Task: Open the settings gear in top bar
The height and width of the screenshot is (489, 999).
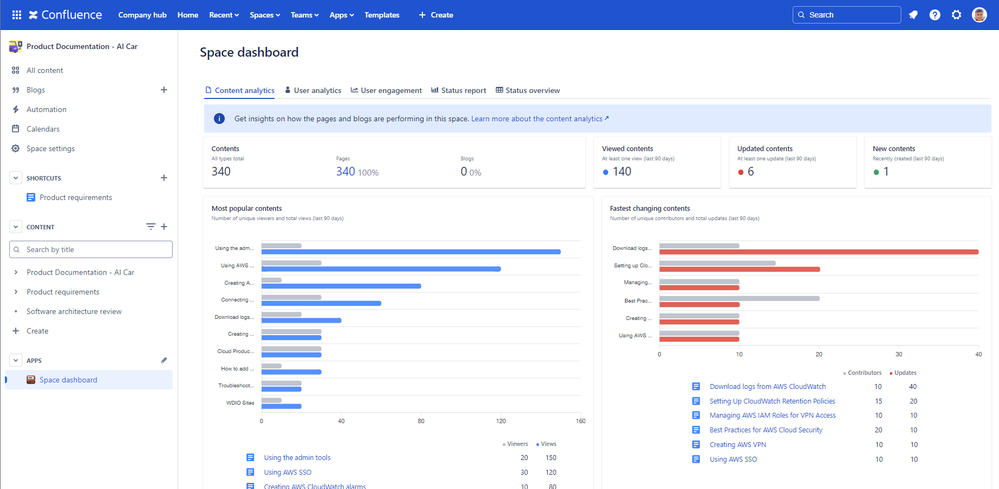Action: (957, 15)
